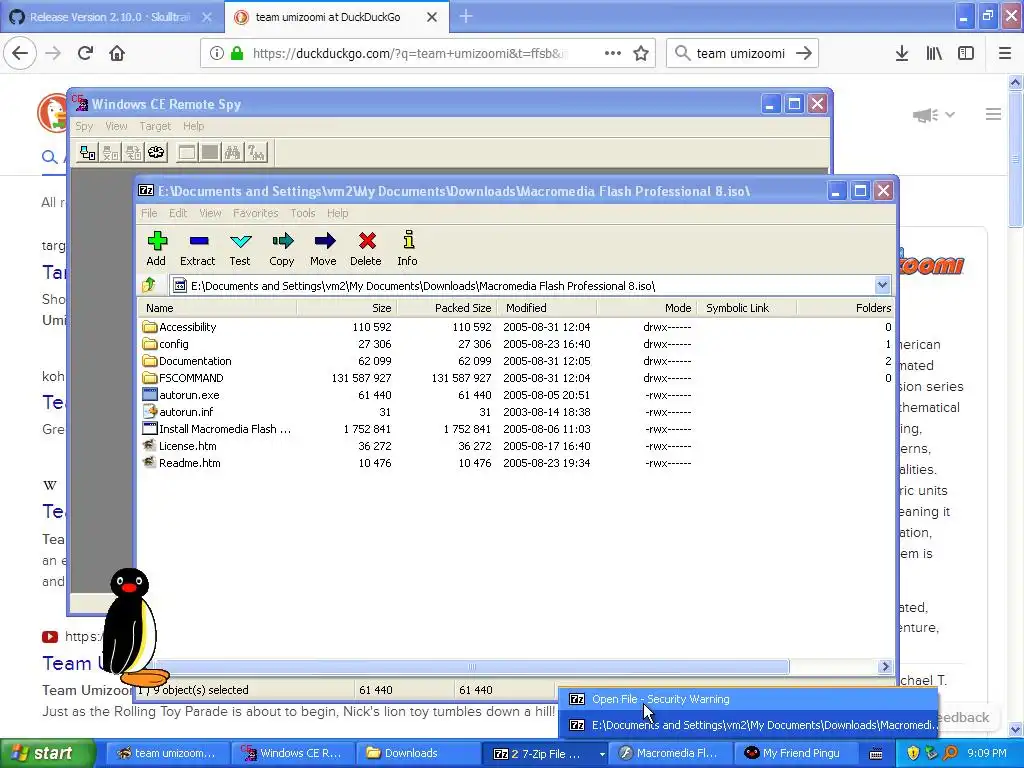Screen dimensions: 1024x768
Task: Switch to Windows CE Remote Spy taskbar button
Action: point(293,753)
